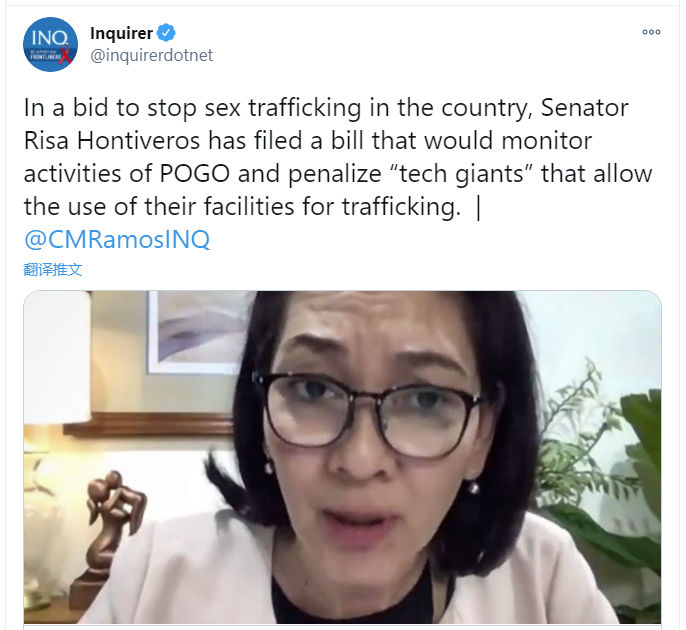686x630 pixels.
Task: Open the Inquirer profile avatar
Action: [x=50, y=44]
